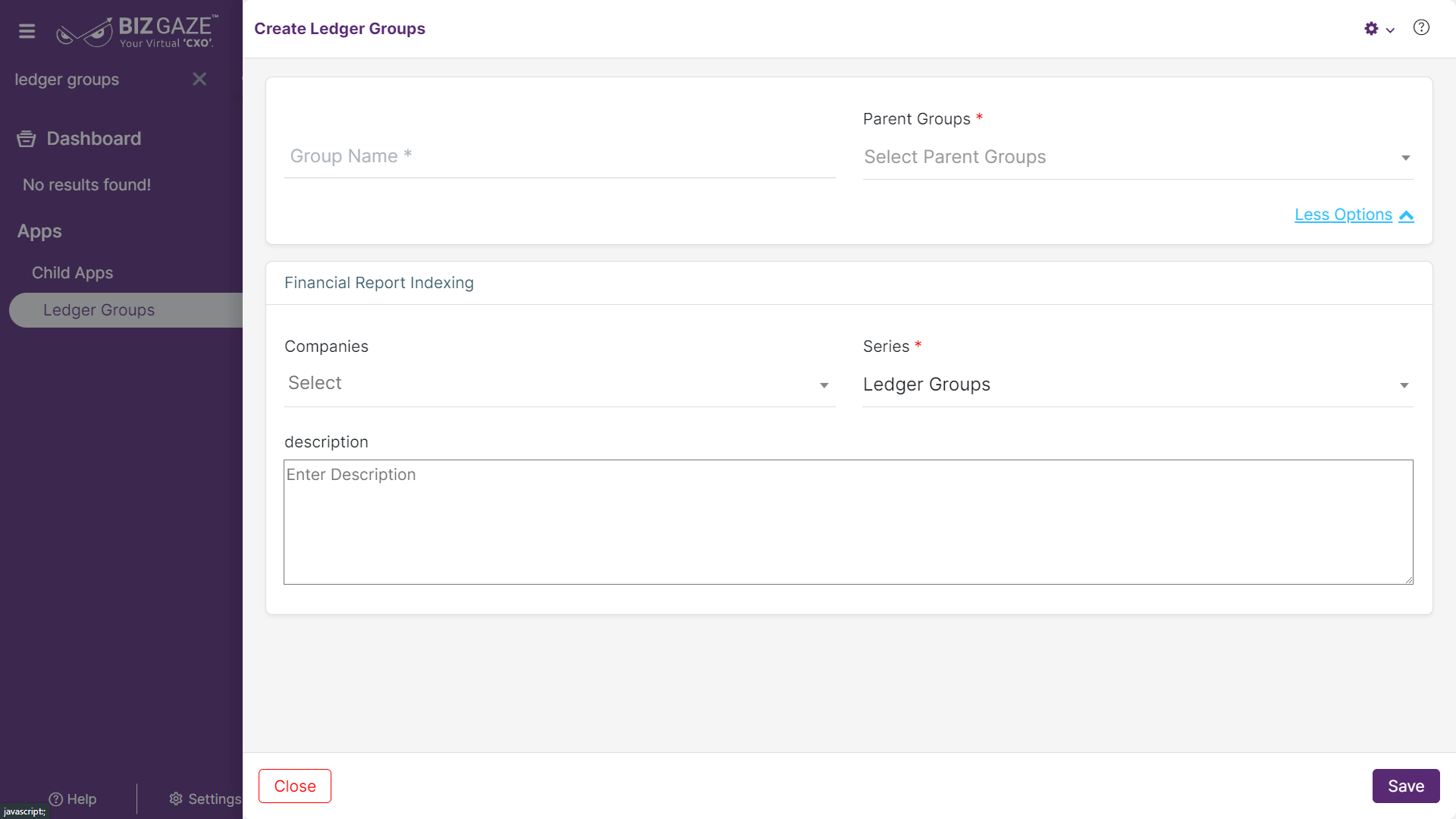Click the Series dropdown arrow
1456x819 pixels.
pyautogui.click(x=1404, y=386)
